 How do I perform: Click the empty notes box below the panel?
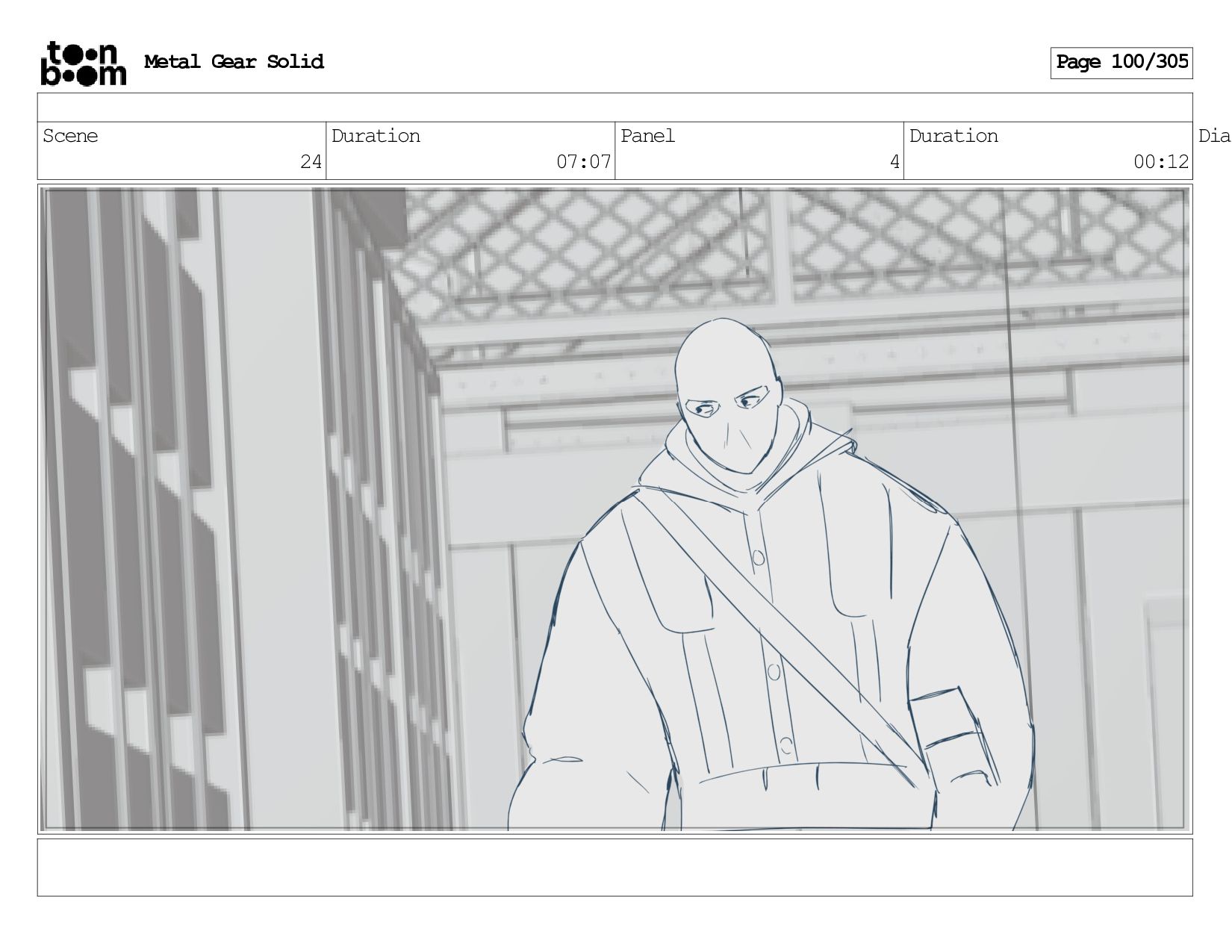coord(615,867)
